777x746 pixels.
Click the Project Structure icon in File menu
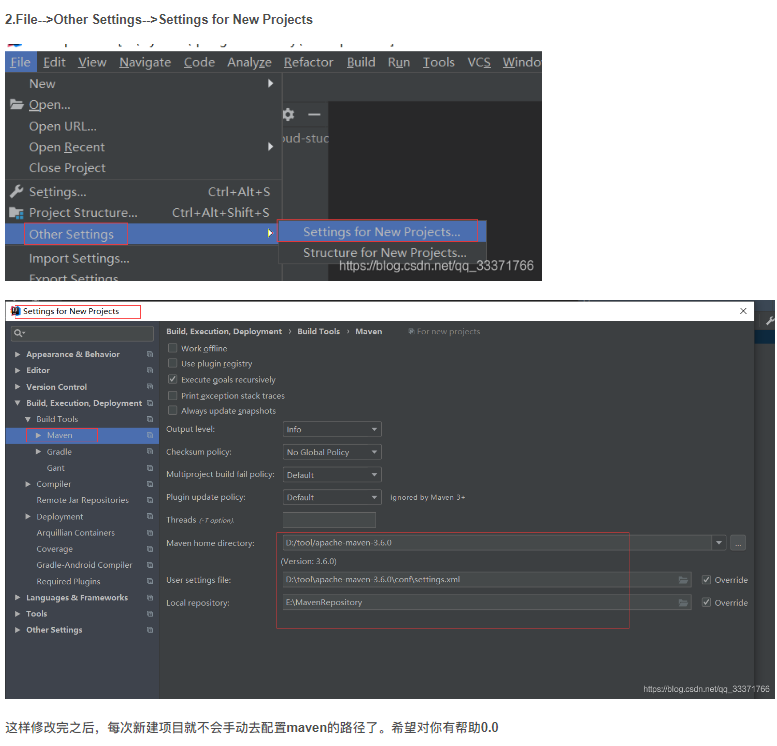pos(16,213)
